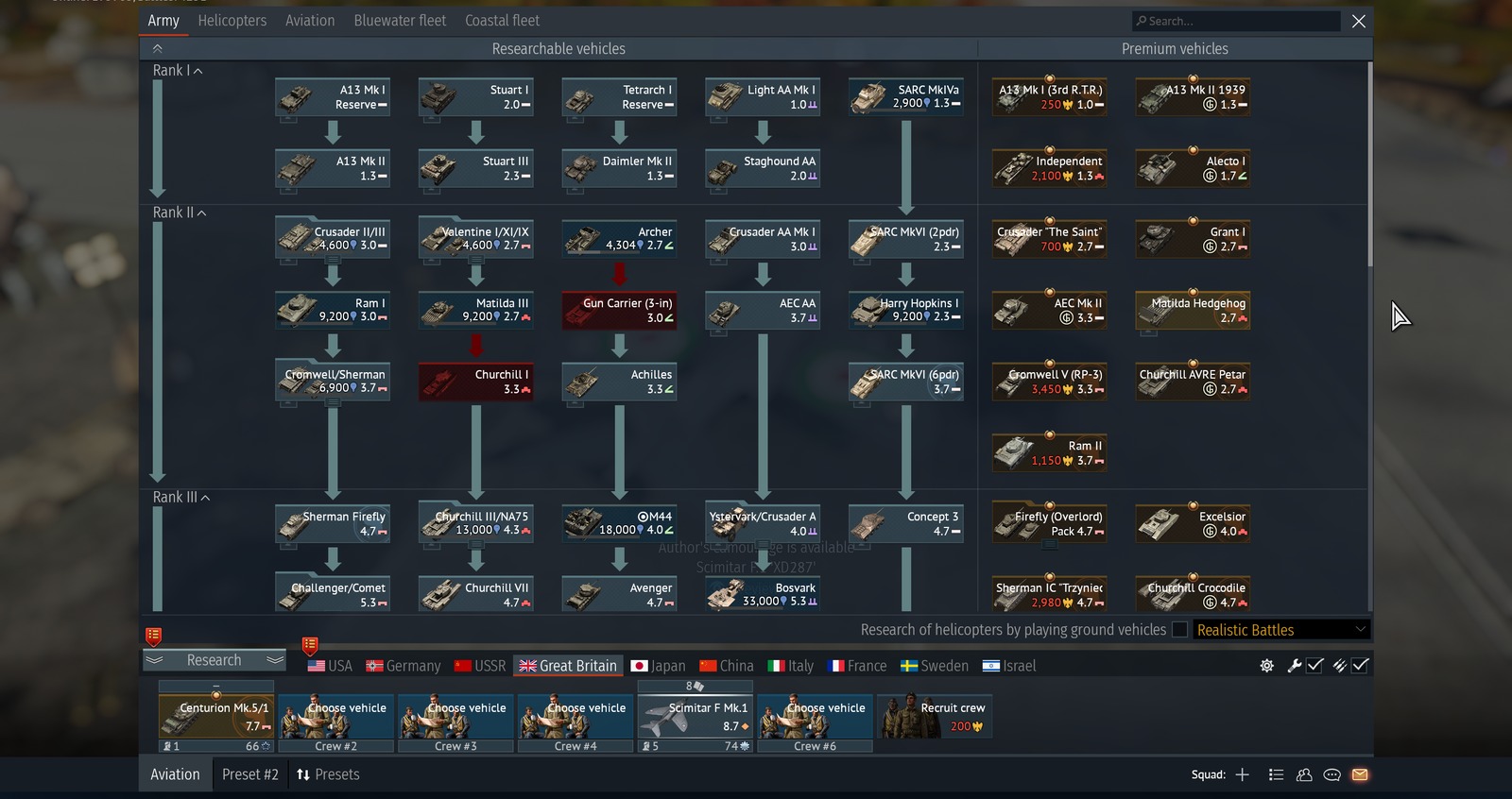This screenshot has height=799, width=1512.
Task: Click the Achilles tank destroyer icon
Action: [x=582, y=382]
